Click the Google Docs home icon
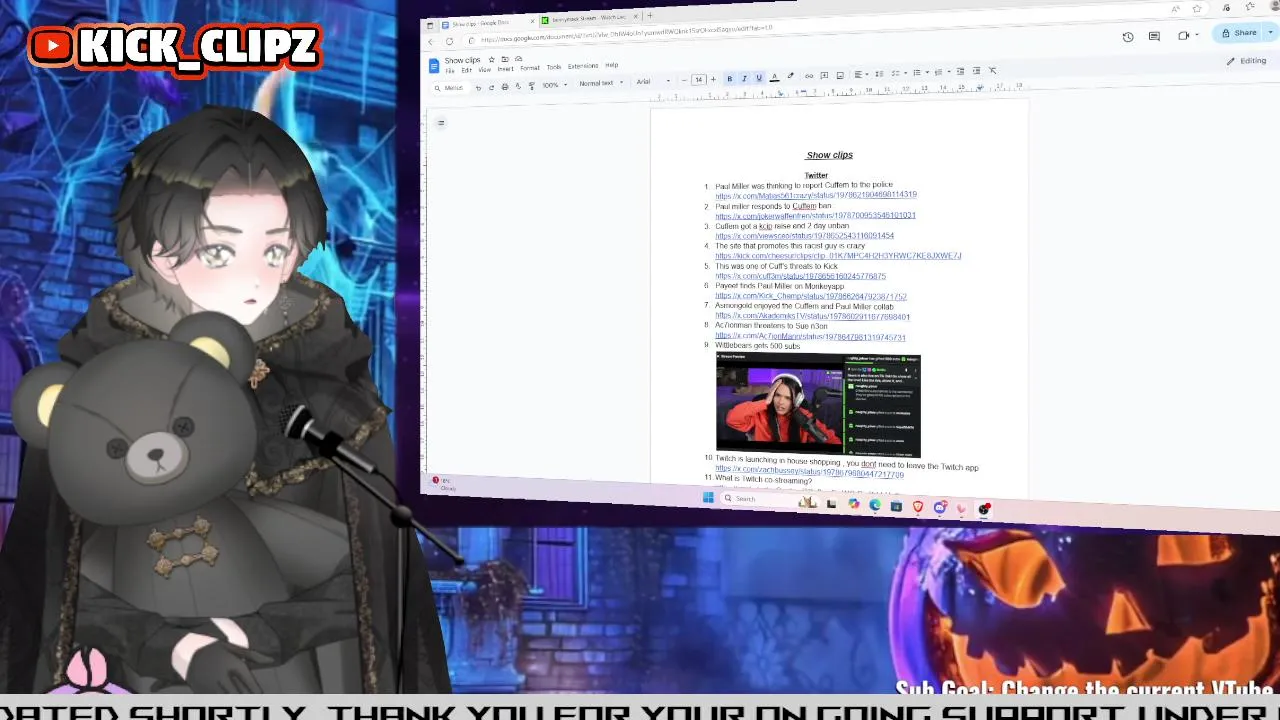Image resolution: width=1280 pixels, height=720 pixels. (434, 65)
